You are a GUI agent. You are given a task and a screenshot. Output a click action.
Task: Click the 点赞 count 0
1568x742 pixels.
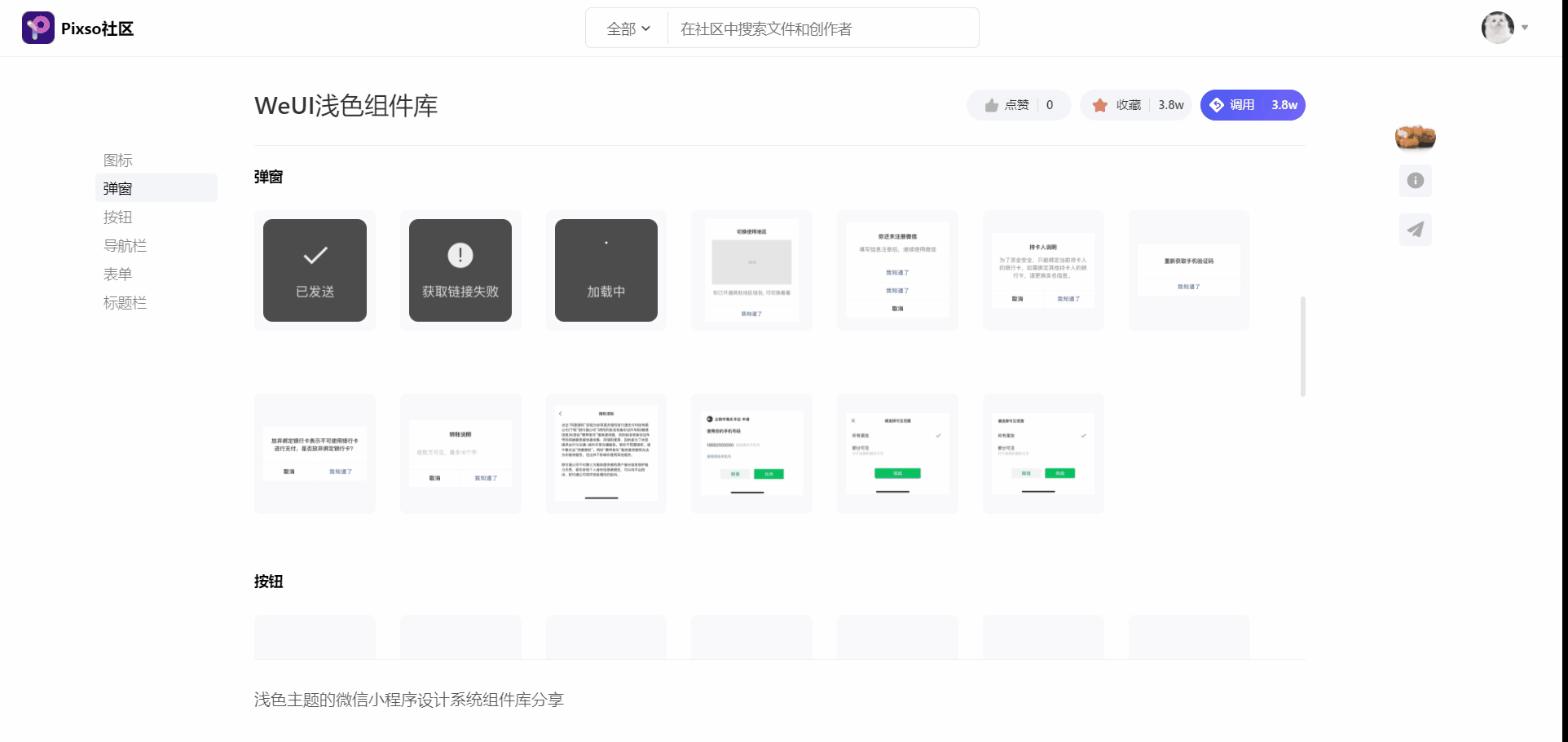tap(1050, 105)
